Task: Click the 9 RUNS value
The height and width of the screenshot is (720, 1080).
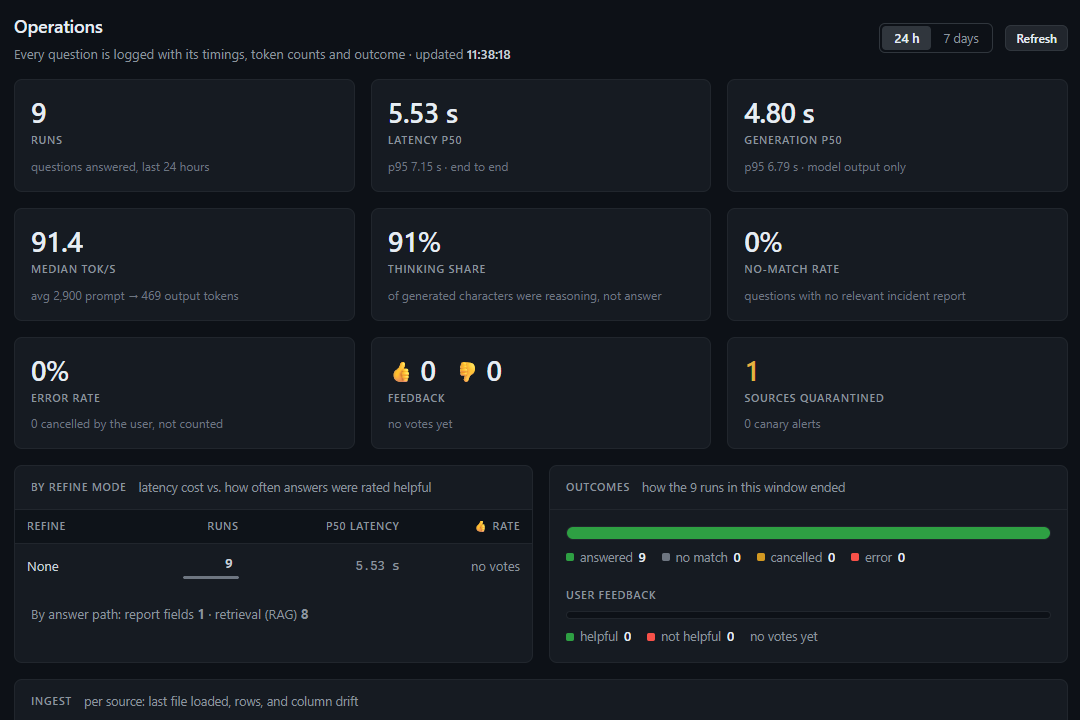Action: pyautogui.click(x=39, y=114)
